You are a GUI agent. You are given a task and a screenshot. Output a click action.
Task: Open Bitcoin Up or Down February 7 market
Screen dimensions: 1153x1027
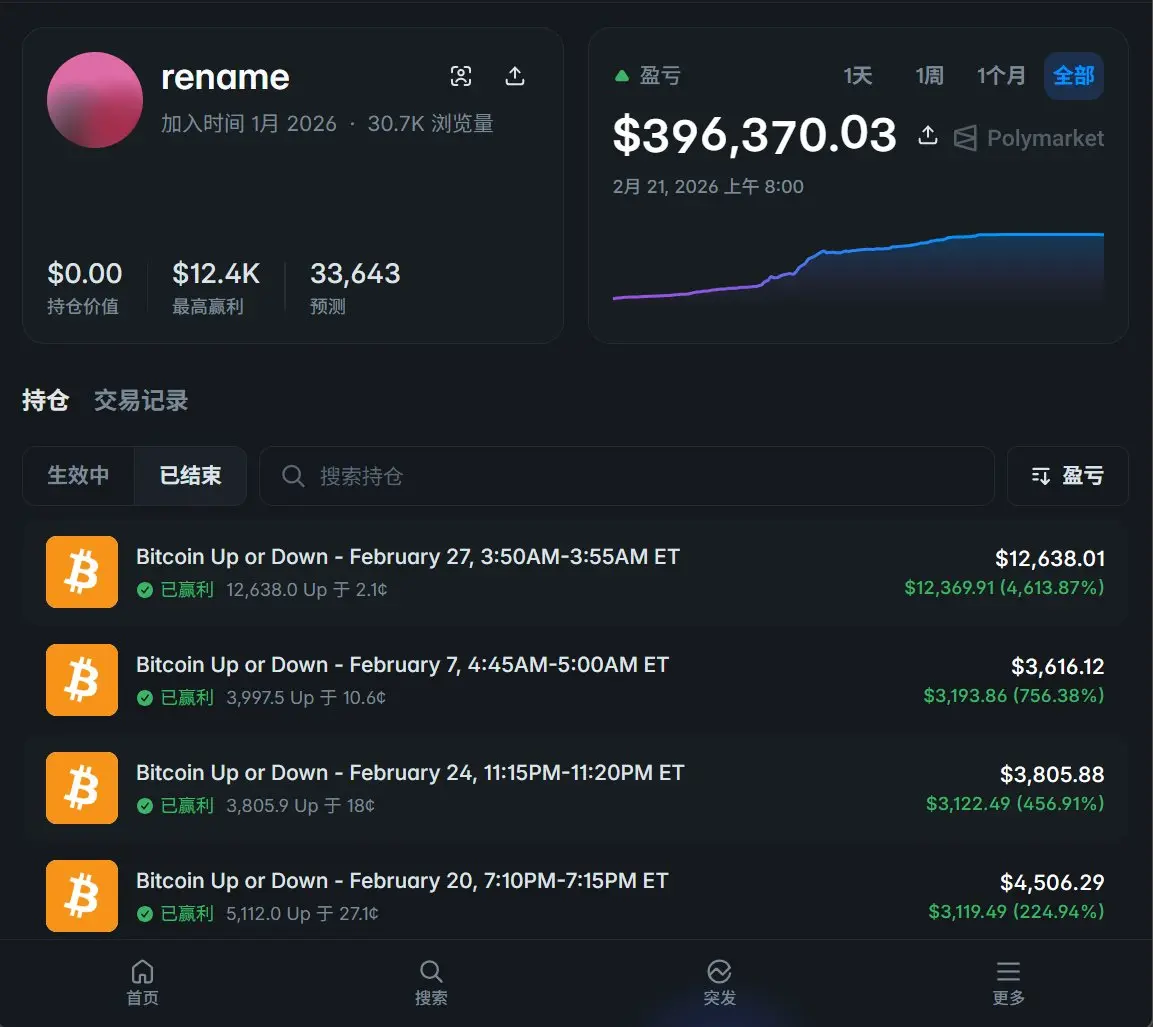[402, 665]
